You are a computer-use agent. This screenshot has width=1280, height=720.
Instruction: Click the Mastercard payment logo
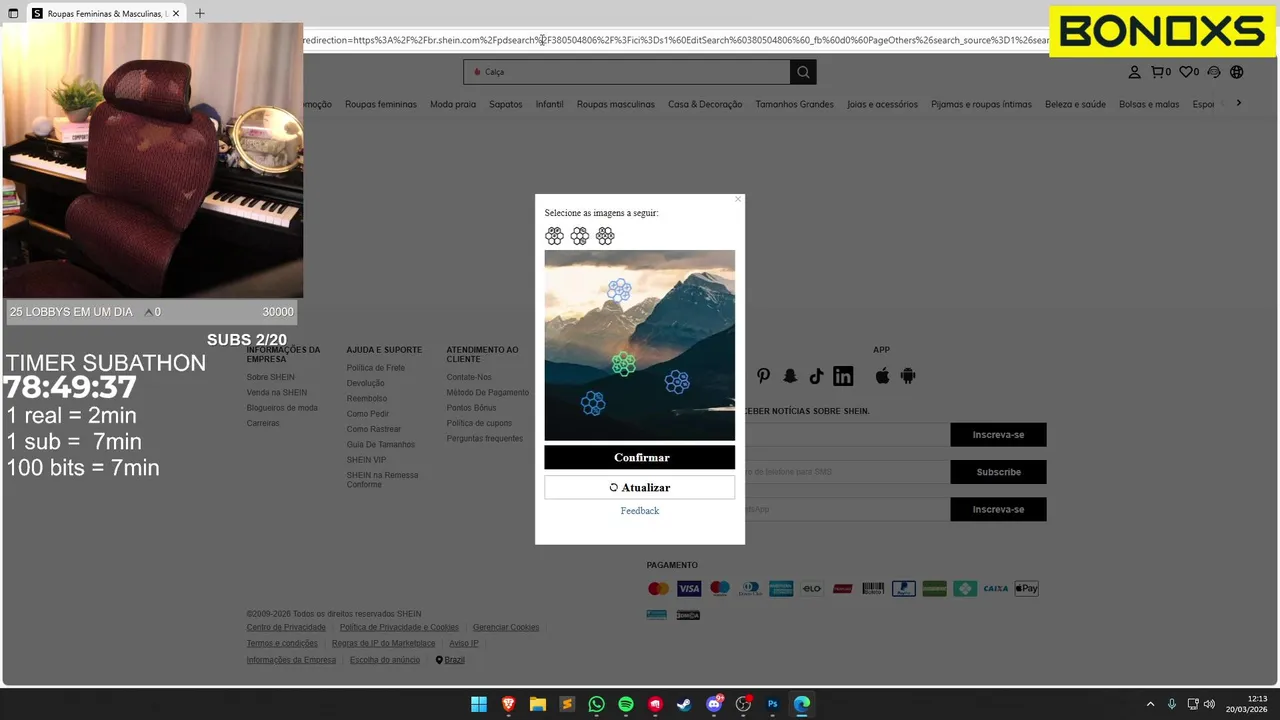(658, 588)
